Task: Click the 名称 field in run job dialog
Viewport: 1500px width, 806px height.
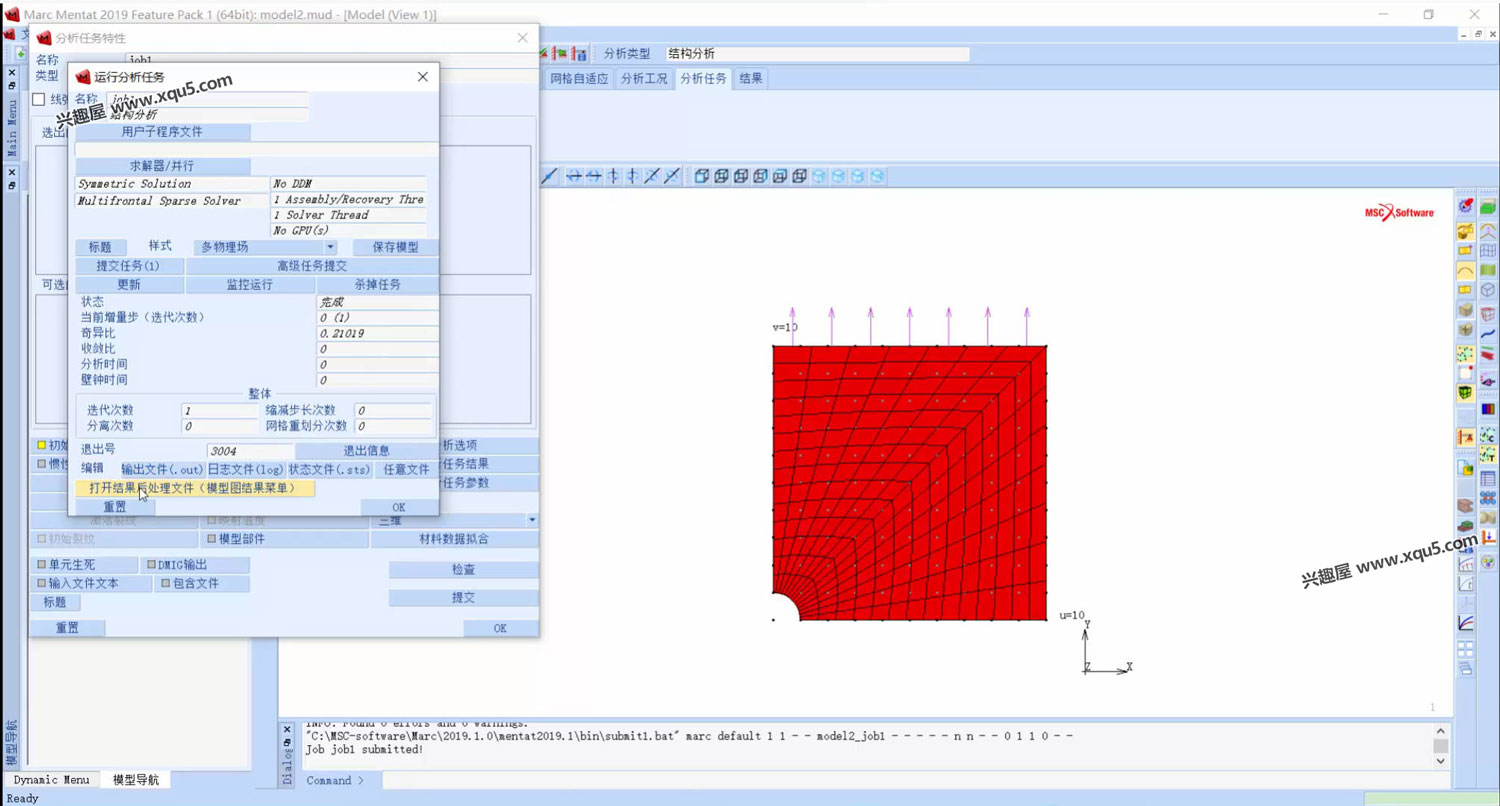Action: coord(207,99)
